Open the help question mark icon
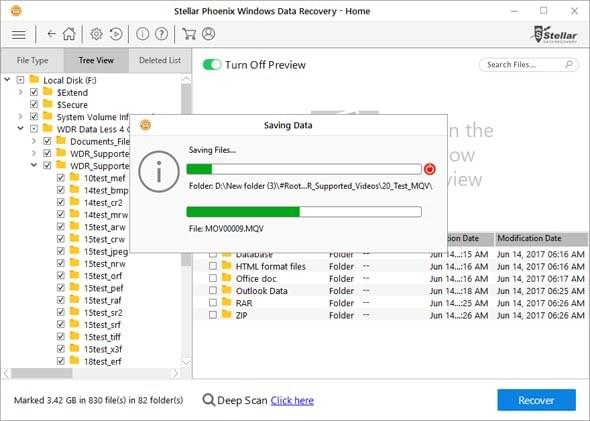590x421 pixels. pos(161,34)
